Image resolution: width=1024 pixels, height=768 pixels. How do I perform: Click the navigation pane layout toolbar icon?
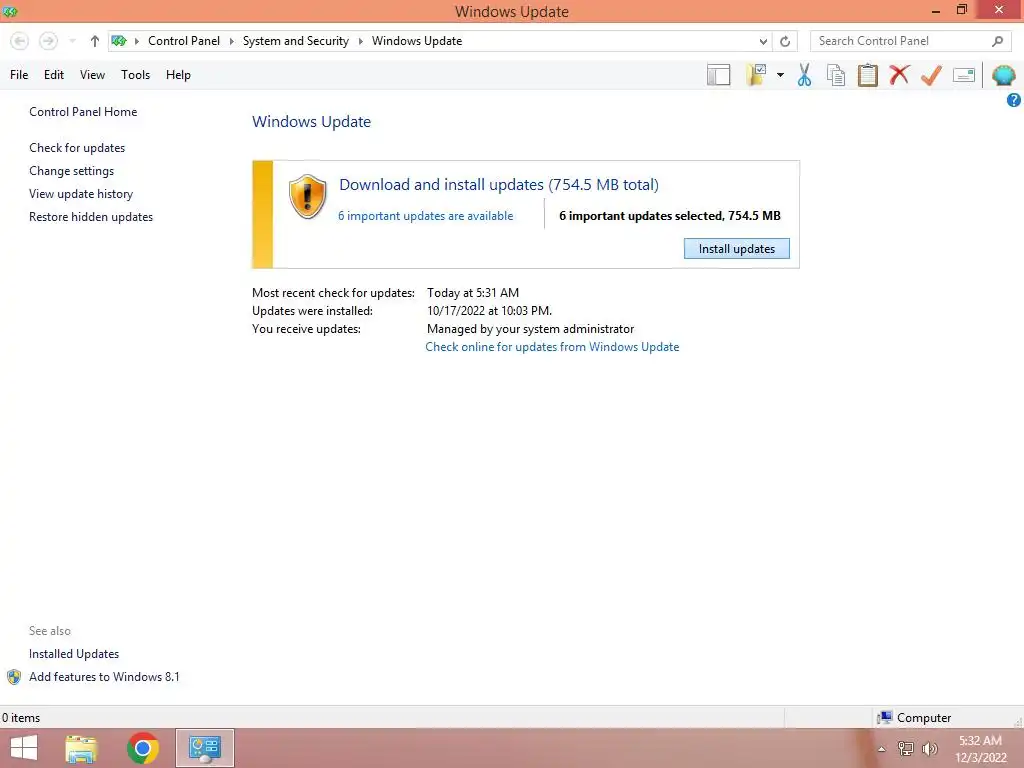coord(718,75)
